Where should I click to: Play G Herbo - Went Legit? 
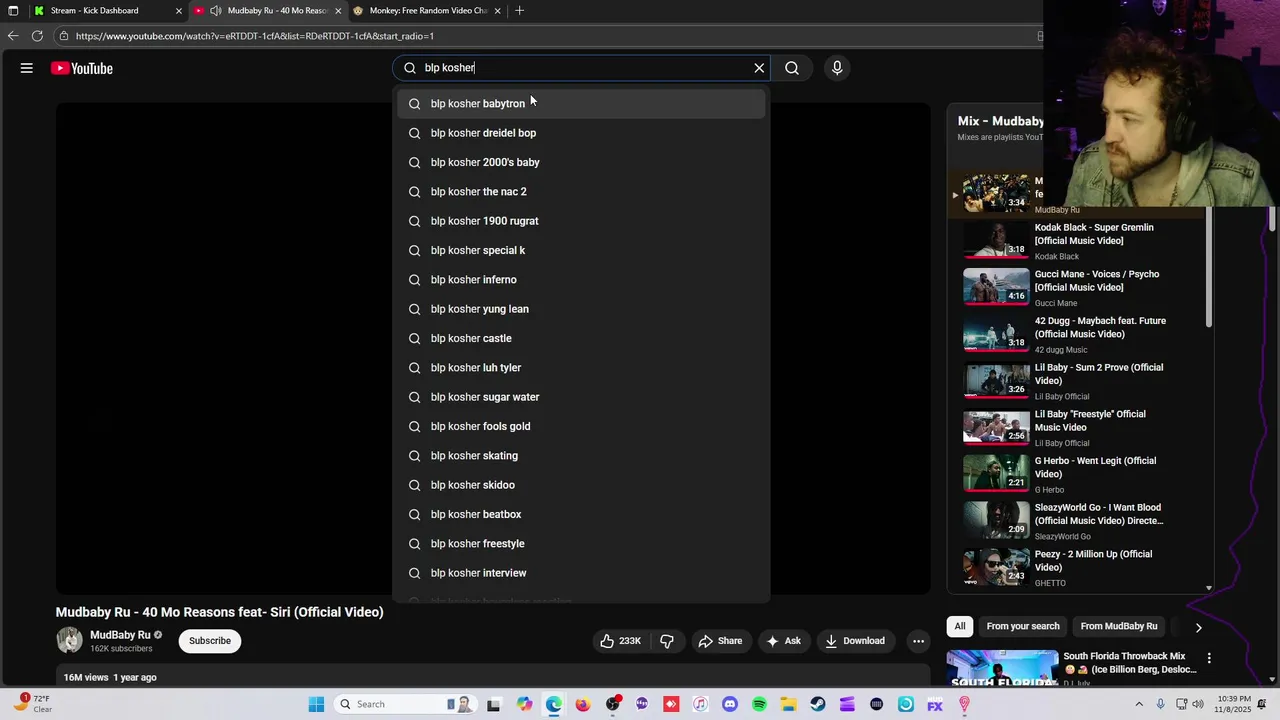[x=1078, y=475]
